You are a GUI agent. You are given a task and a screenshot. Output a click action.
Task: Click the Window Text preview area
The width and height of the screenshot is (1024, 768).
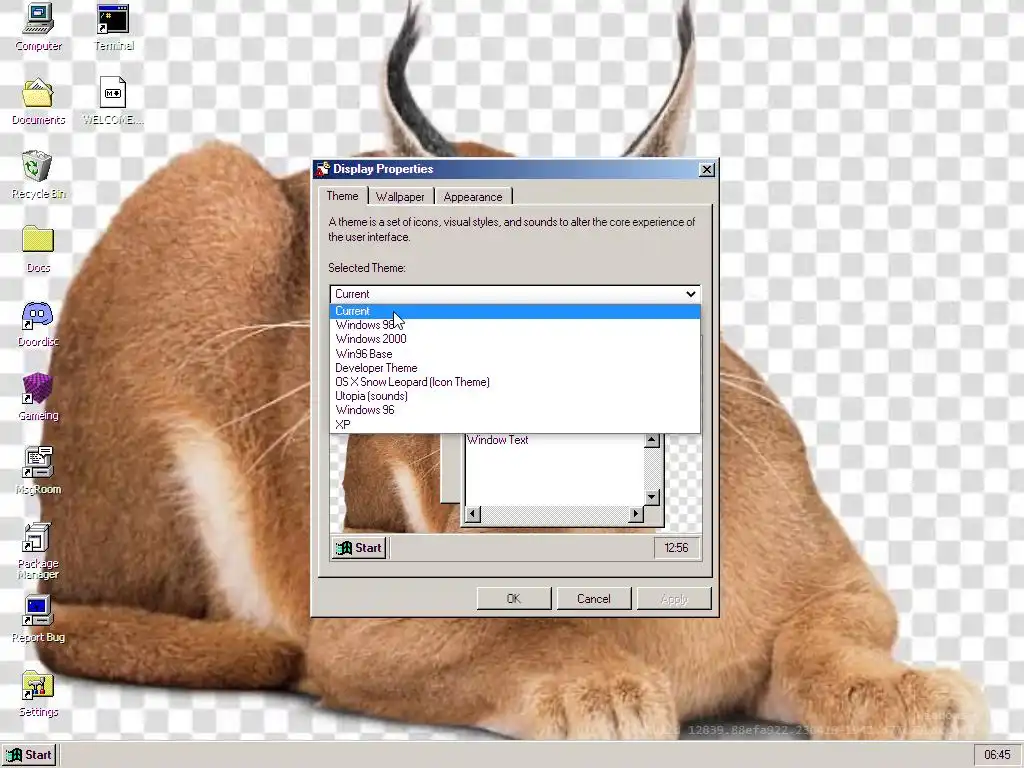[x=554, y=470]
